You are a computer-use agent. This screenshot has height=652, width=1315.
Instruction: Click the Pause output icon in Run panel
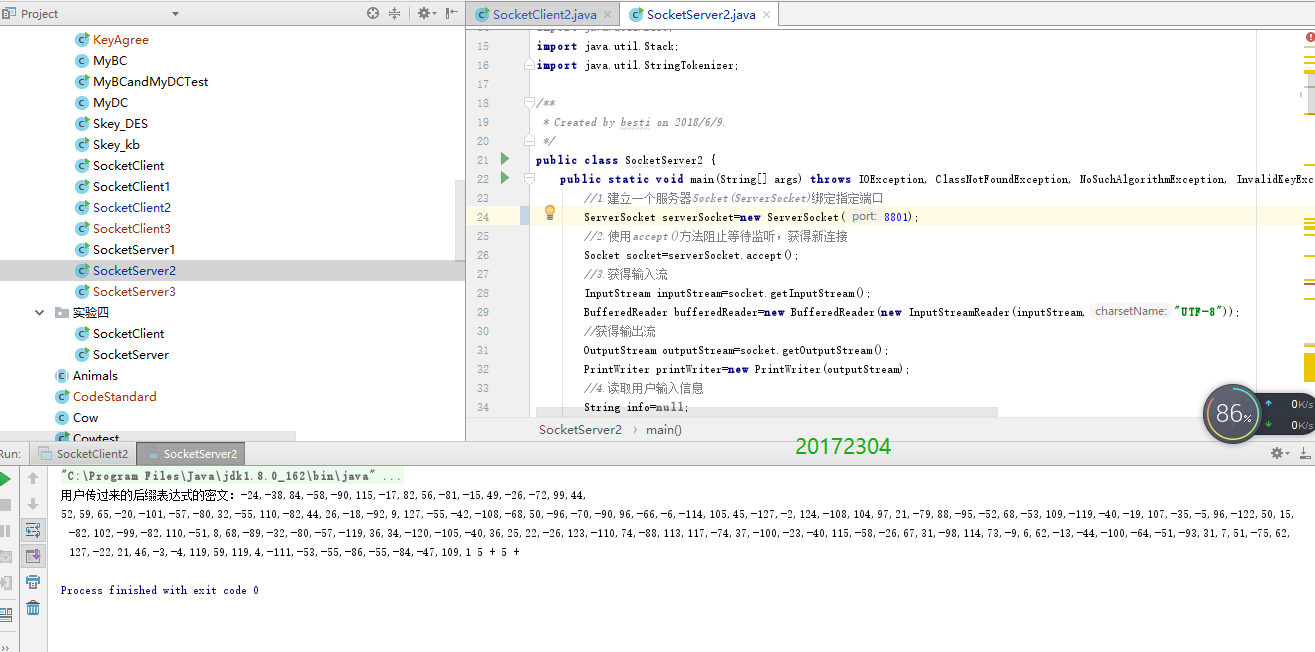[x=4, y=531]
